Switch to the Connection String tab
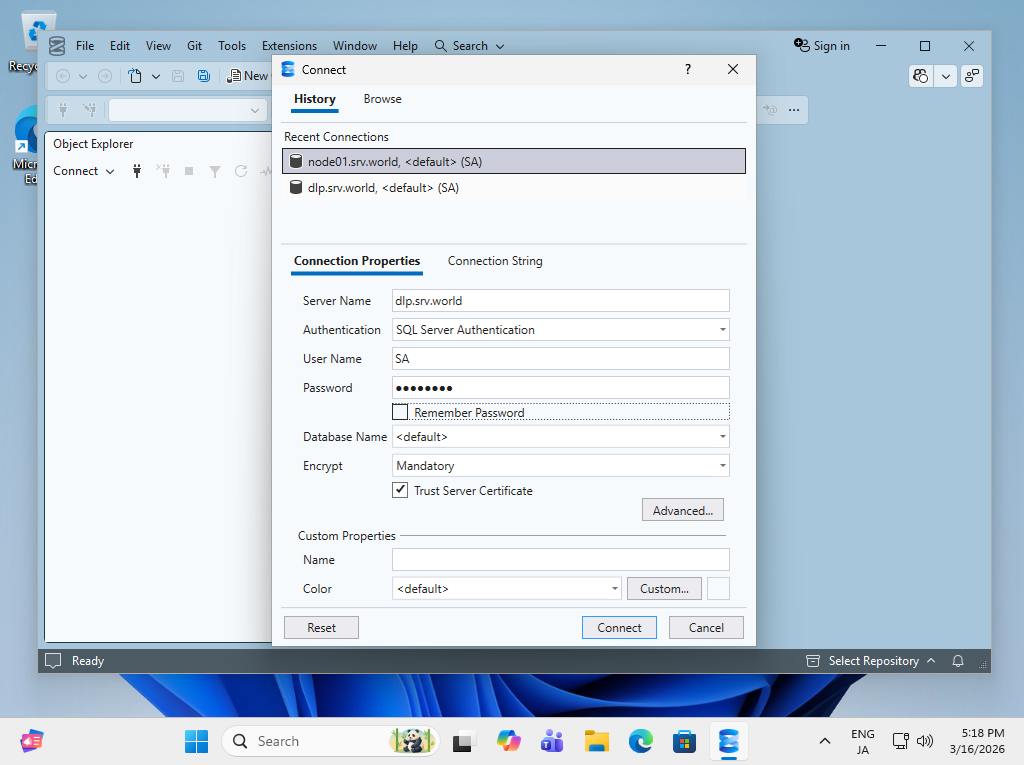 [494, 261]
